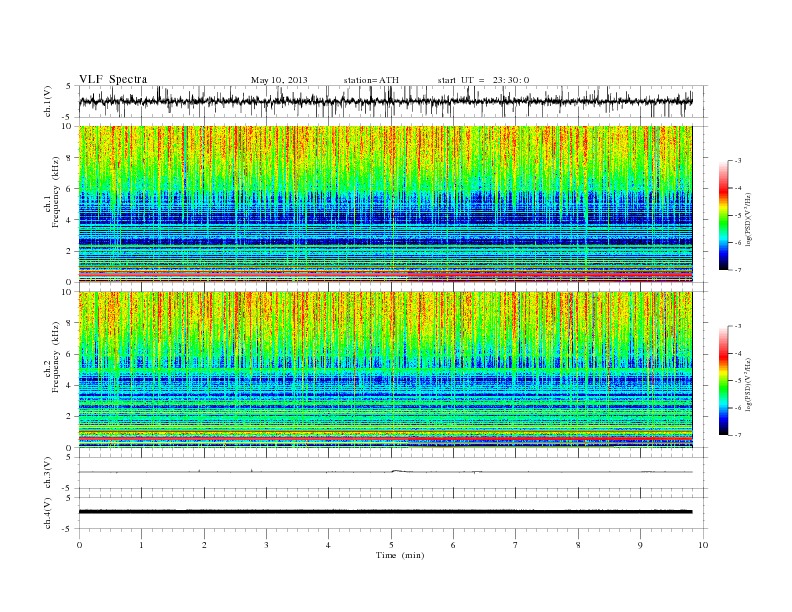Click the 'ch.3(V)' axis label
792x612 pixels.
tap(48, 473)
